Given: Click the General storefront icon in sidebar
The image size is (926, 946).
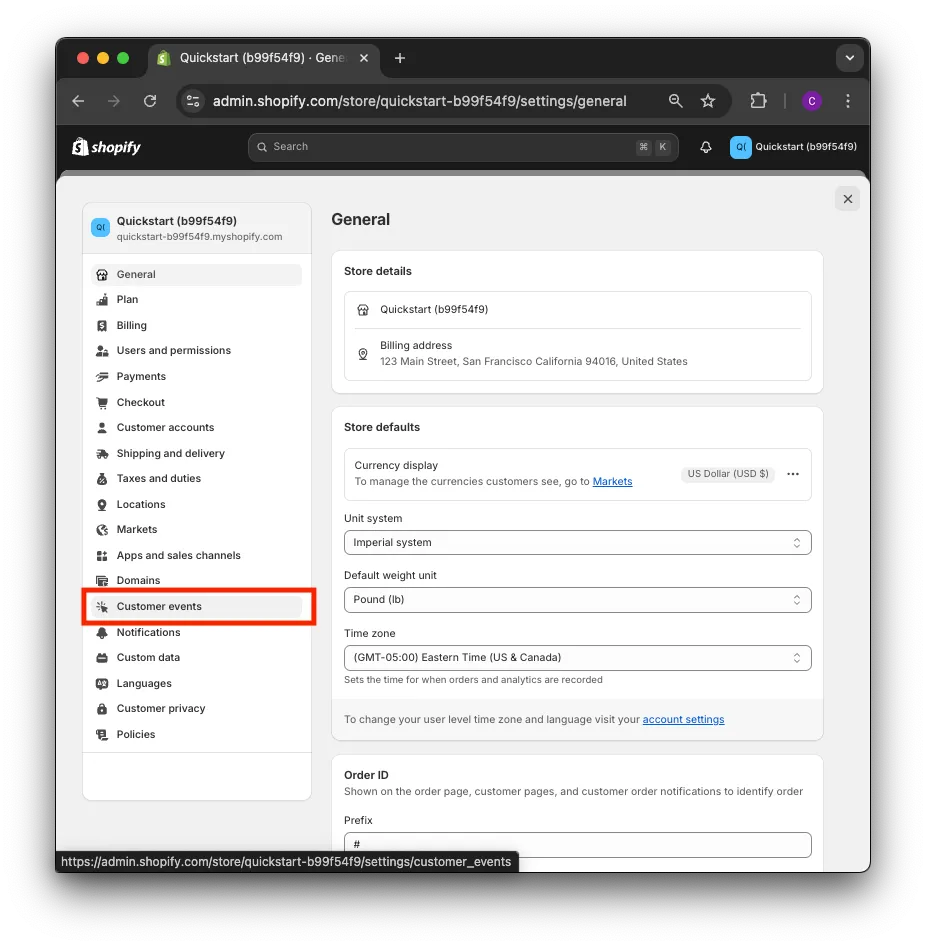Looking at the screenshot, I should coord(102,275).
